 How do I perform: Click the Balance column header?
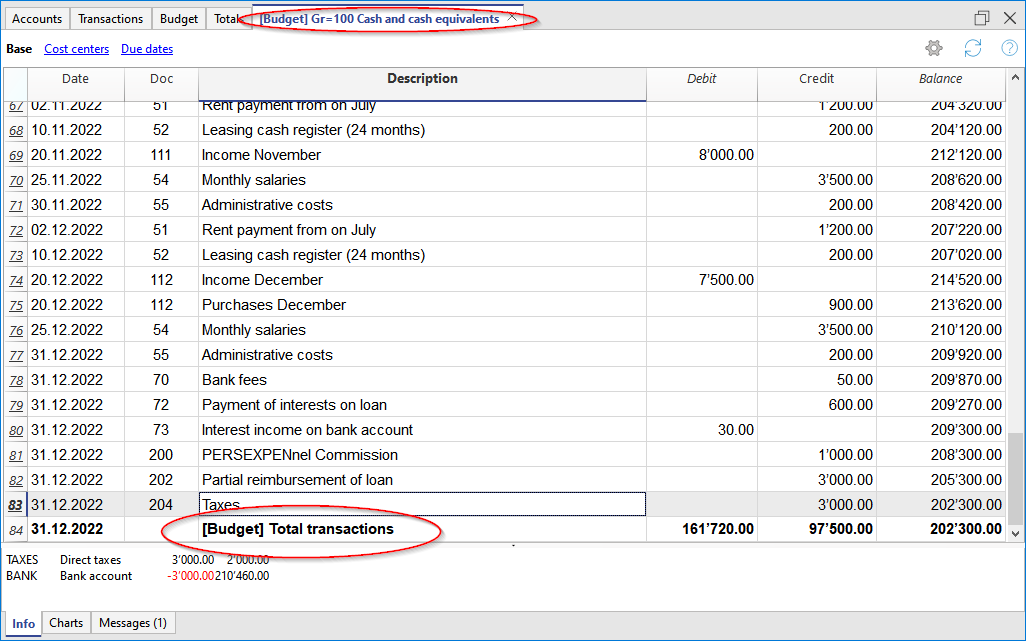click(940, 79)
